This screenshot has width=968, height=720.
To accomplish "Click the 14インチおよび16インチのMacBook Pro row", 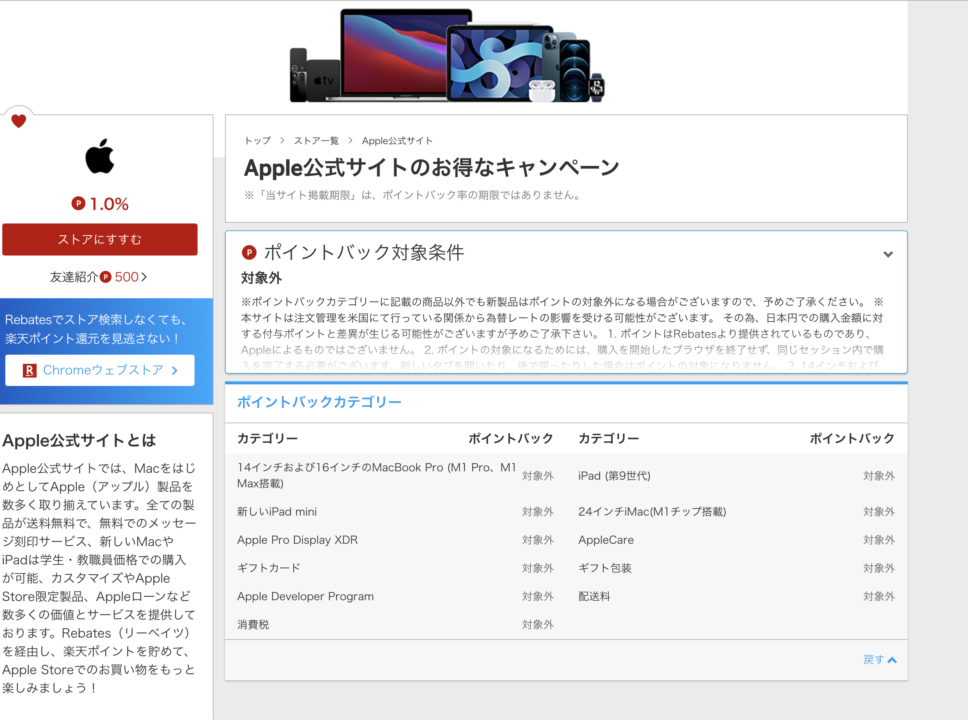I will [395, 475].
